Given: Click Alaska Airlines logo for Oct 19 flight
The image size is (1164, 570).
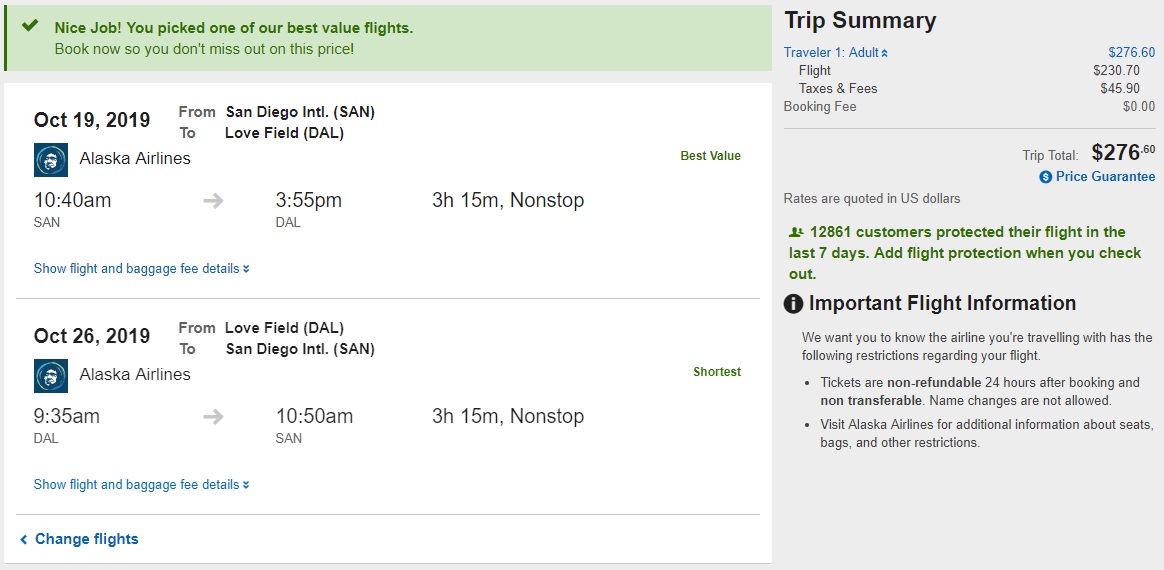Looking at the screenshot, I should coord(50,159).
